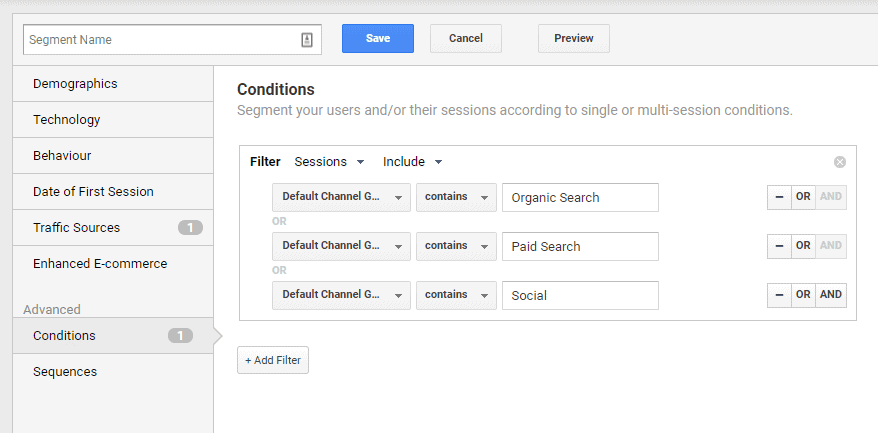Screen dimensions: 878x433
Task: Save the segment
Action: point(378,39)
